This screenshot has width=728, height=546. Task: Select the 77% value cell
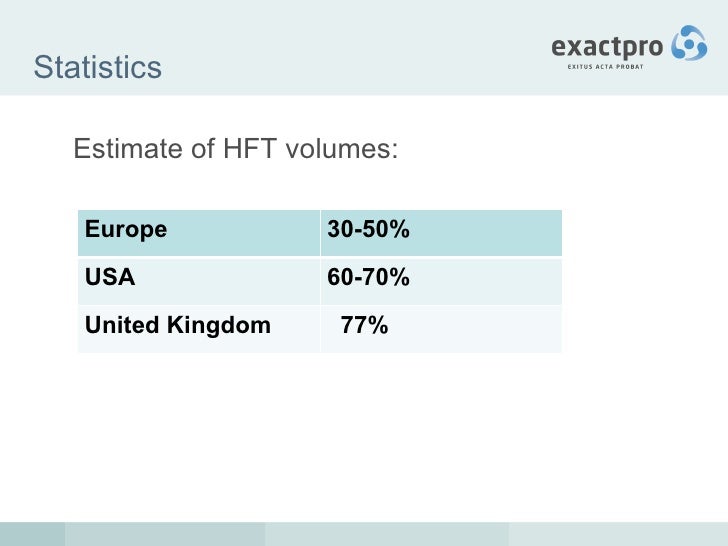point(441,329)
